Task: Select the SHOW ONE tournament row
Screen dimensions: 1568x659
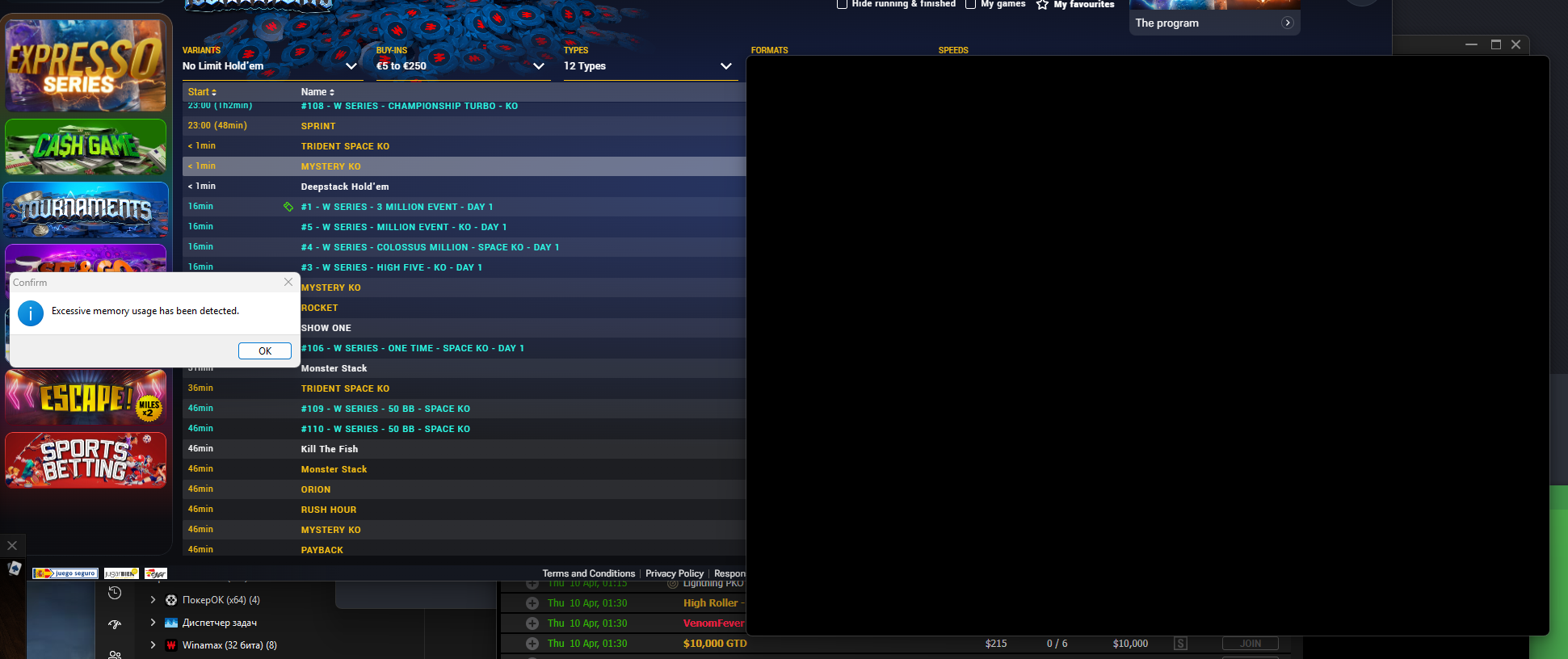Action: (523, 328)
